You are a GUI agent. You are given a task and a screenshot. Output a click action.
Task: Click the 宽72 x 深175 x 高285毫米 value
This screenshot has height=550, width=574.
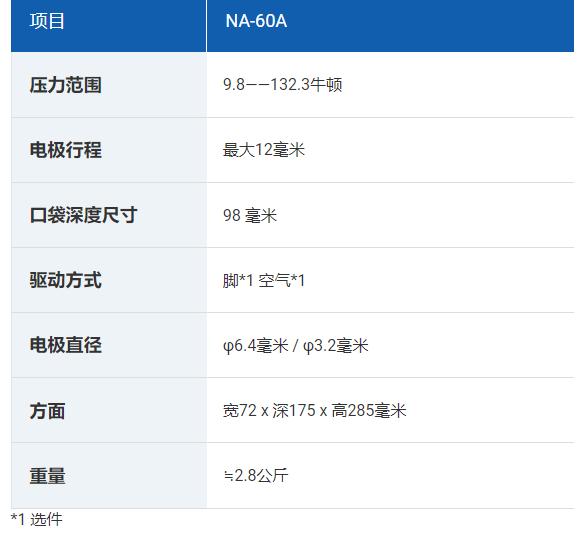click(x=314, y=410)
